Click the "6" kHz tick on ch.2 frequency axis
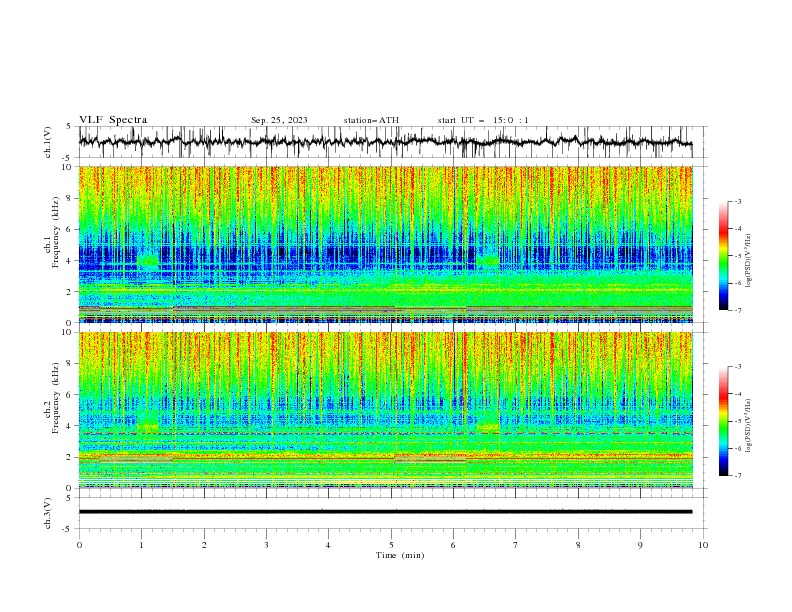The image size is (792, 612). coord(70,395)
